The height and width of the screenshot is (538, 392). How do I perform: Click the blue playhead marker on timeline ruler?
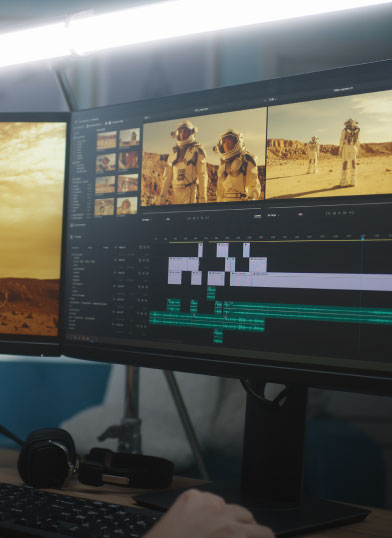[362, 237]
